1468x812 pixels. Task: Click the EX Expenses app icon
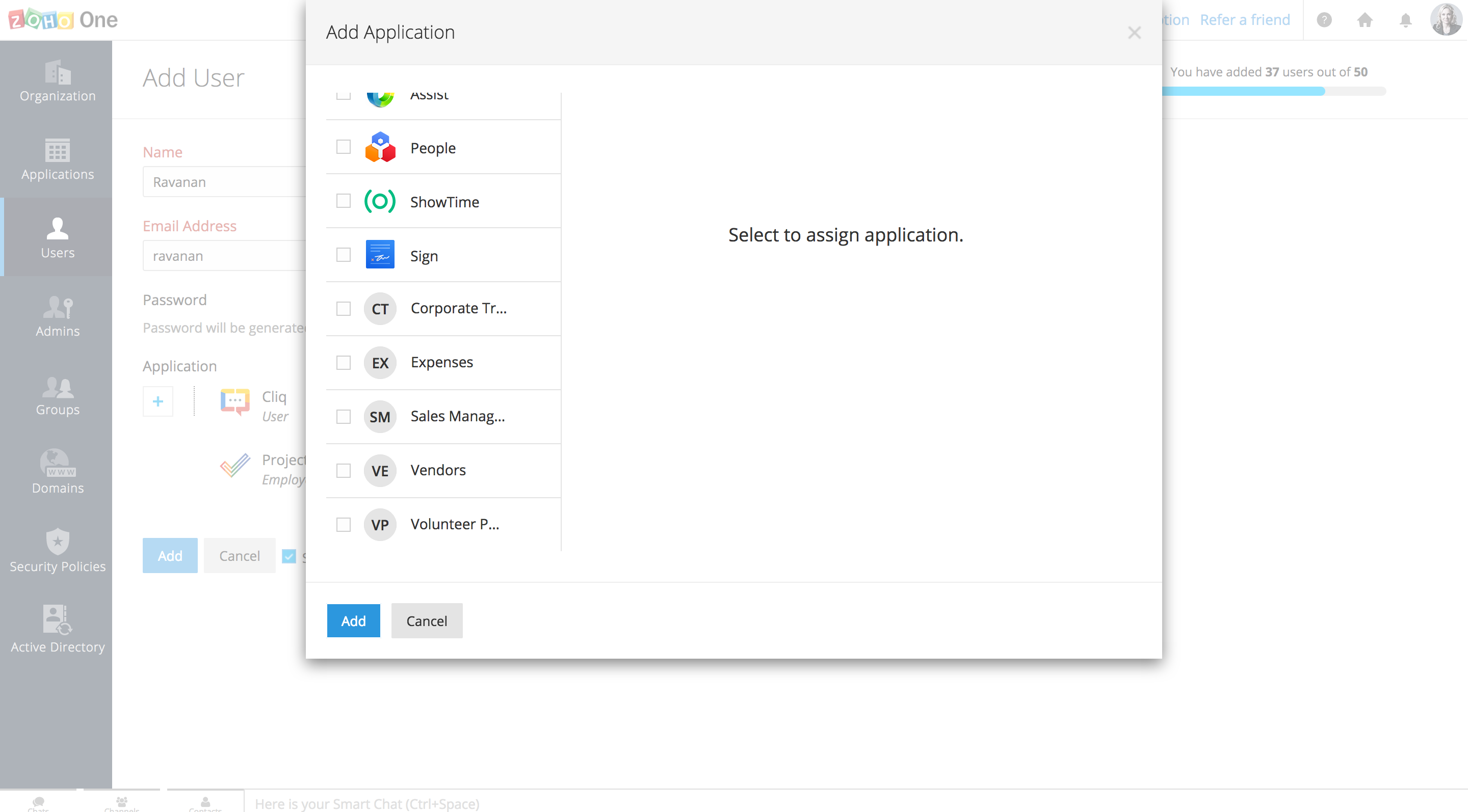380,363
